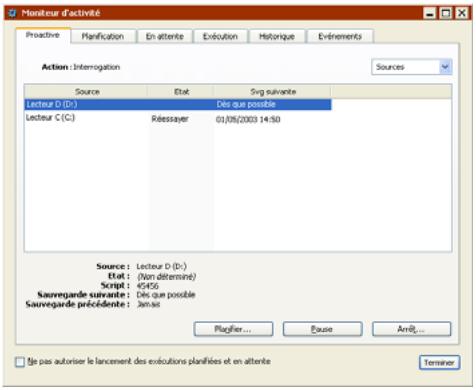Image resolution: width=476 pixels, height=390 pixels.
Task: Maximize the Moniteur d'activité window
Action: (446, 13)
